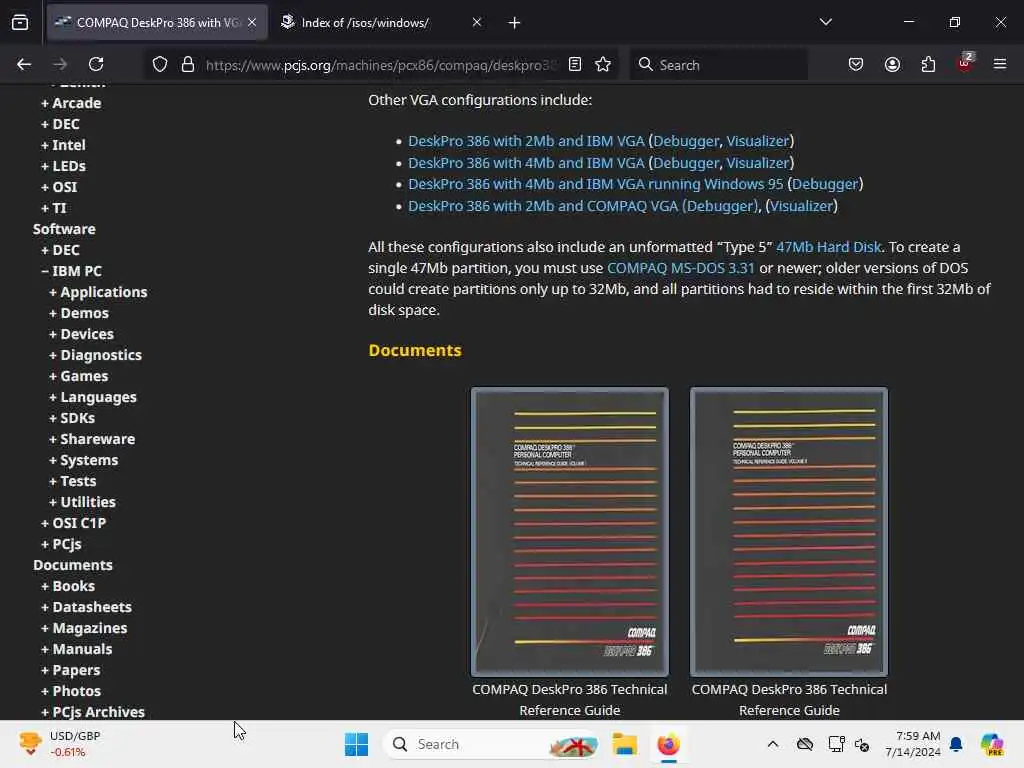Open DeskPro 386 with 4Mb and IBM VGA link
The height and width of the screenshot is (768, 1024).
(526, 163)
